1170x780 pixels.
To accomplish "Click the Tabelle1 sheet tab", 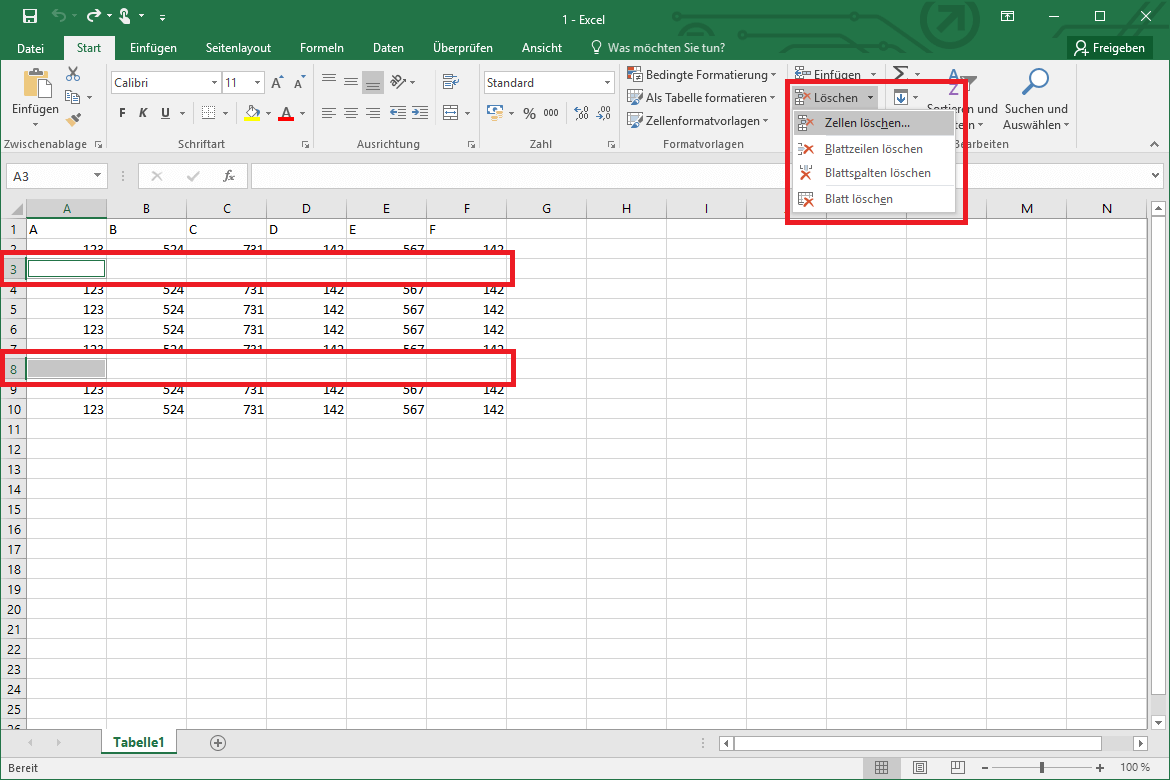I will 138,742.
